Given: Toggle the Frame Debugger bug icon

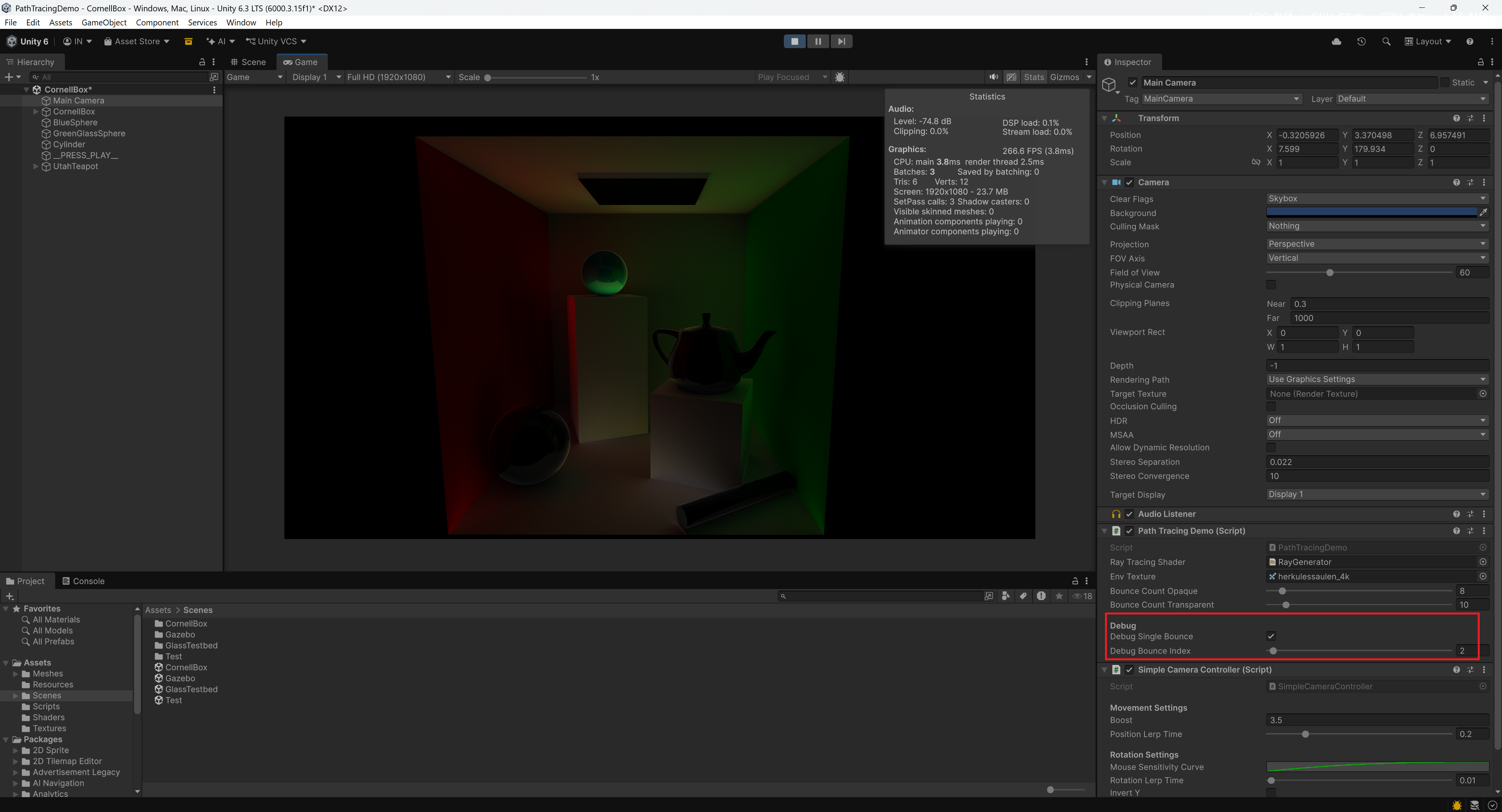Looking at the screenshot, I should click(x=840, y=77).
